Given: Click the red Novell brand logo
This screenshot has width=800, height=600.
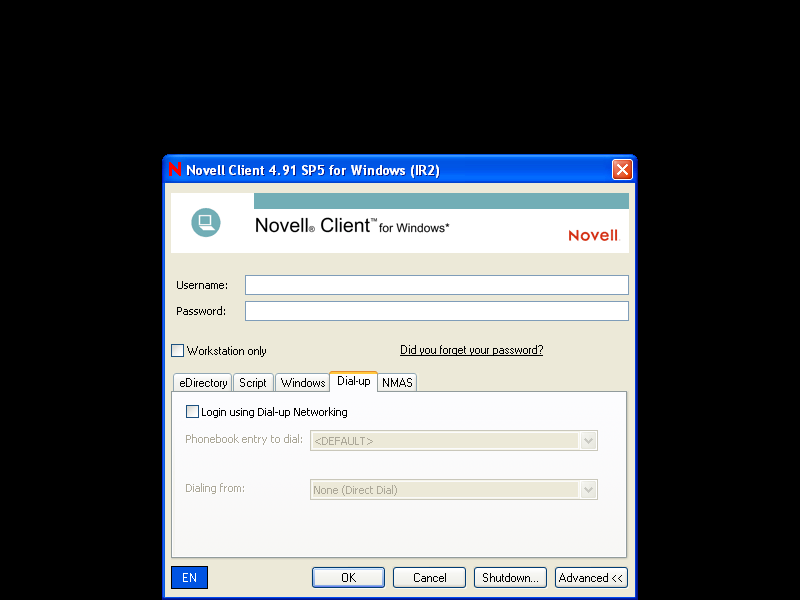Looking at the screenshot, I should click(x=594, y=235).
